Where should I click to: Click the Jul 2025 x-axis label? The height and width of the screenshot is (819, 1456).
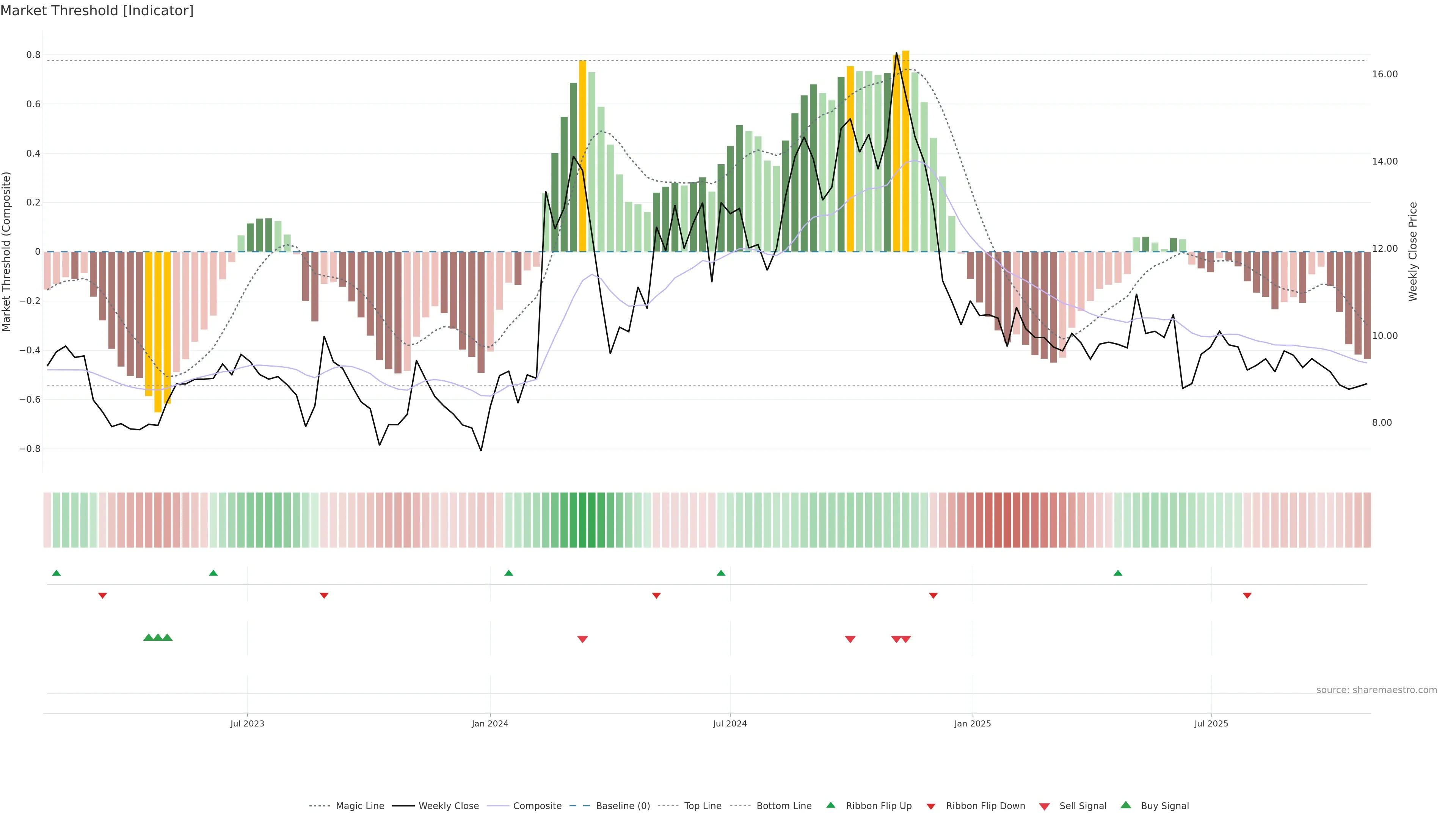click(x=1211, y=723)
